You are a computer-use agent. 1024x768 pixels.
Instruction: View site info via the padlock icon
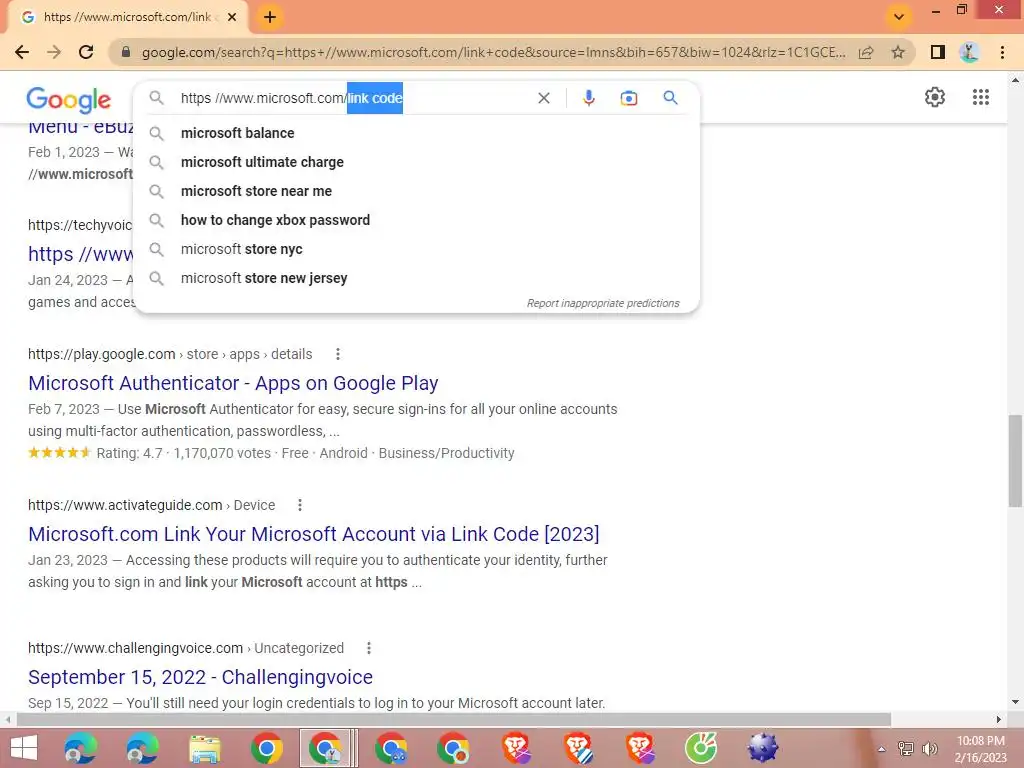[126, 52]
